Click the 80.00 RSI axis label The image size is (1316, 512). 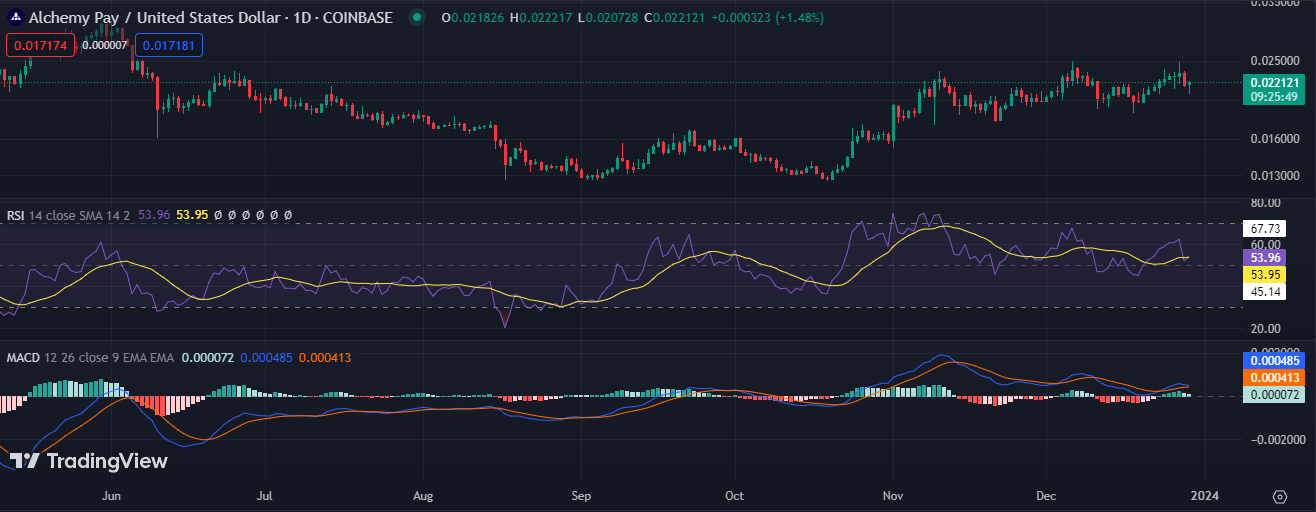(1267, 202)
